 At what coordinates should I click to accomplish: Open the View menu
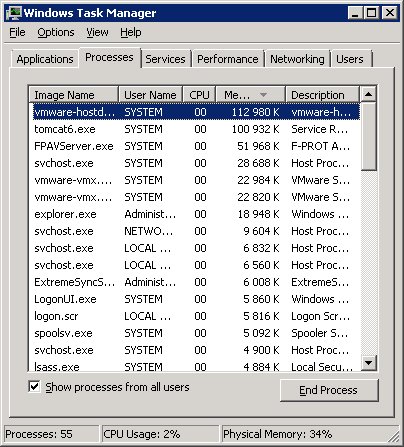[97, 32]
